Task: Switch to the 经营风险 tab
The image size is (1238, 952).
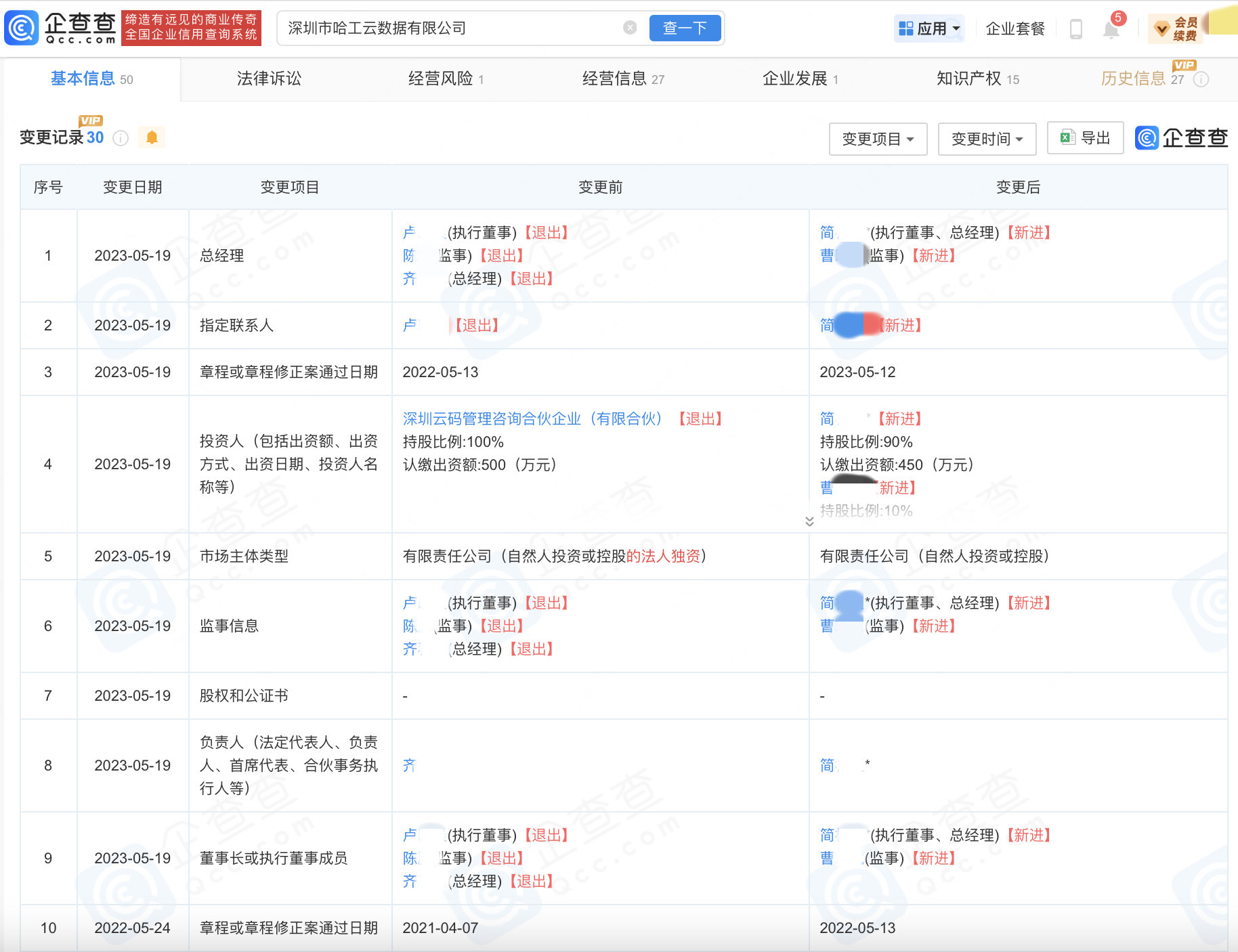Action: [x=446, y=79]
